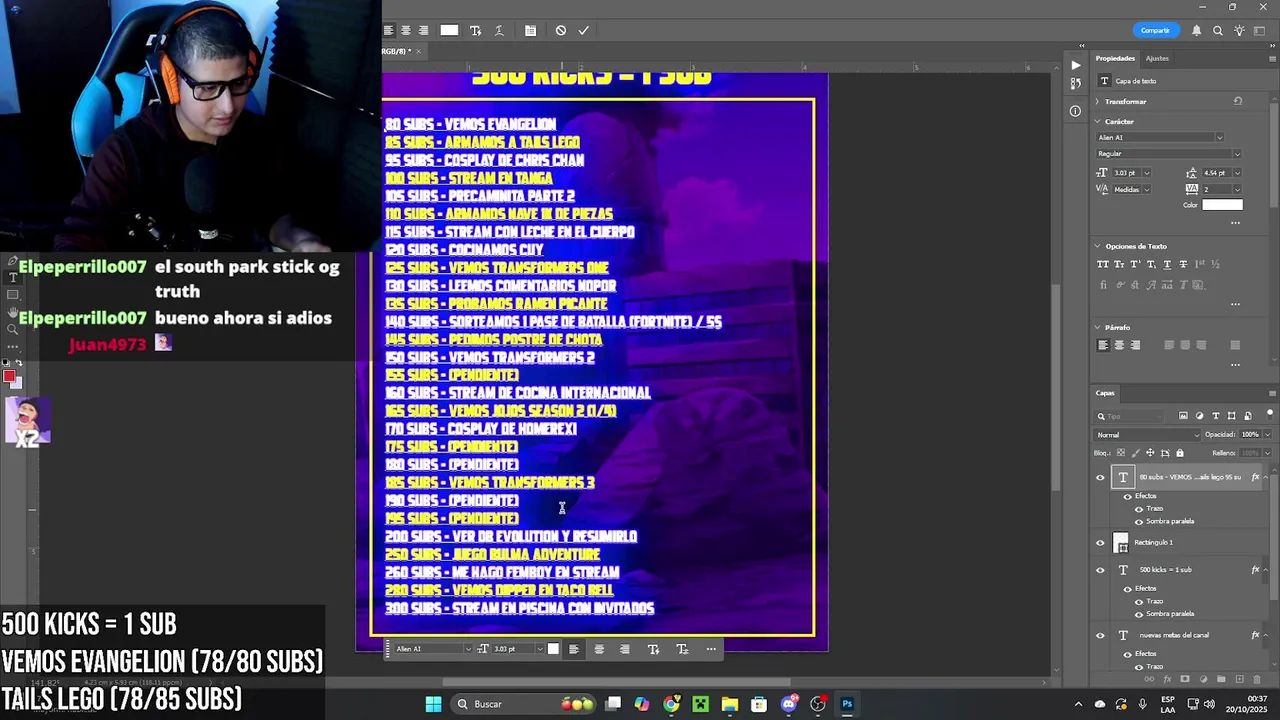This screenshot has width=1280, height=720.
Task: Reset transform in Transformar section
Action: [1238, 101]
